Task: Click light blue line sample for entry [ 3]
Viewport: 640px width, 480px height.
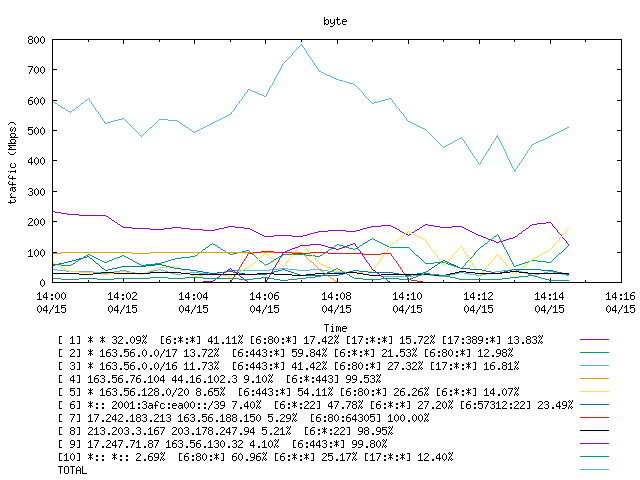Action: coord(594,366)
